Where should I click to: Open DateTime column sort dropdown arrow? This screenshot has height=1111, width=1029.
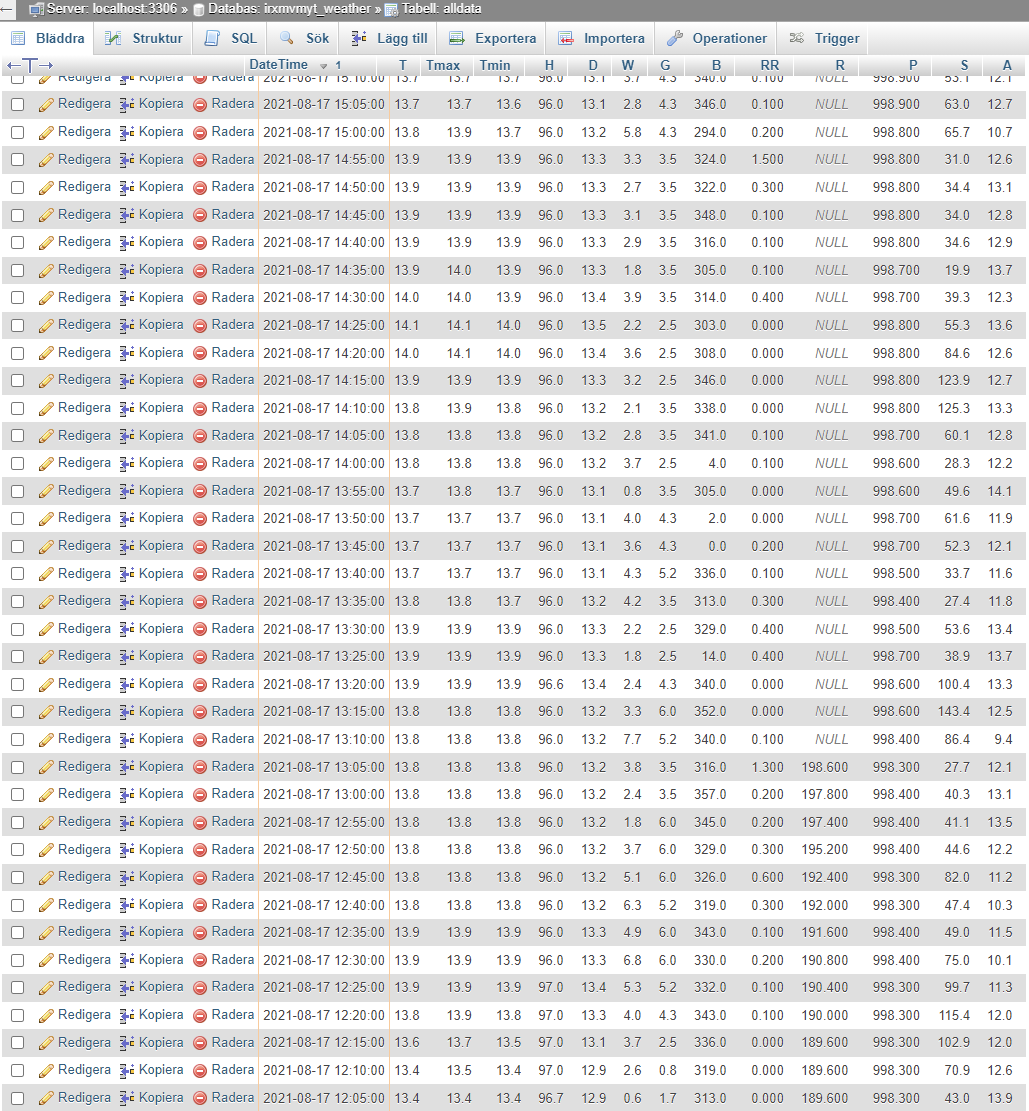point(323,66)
